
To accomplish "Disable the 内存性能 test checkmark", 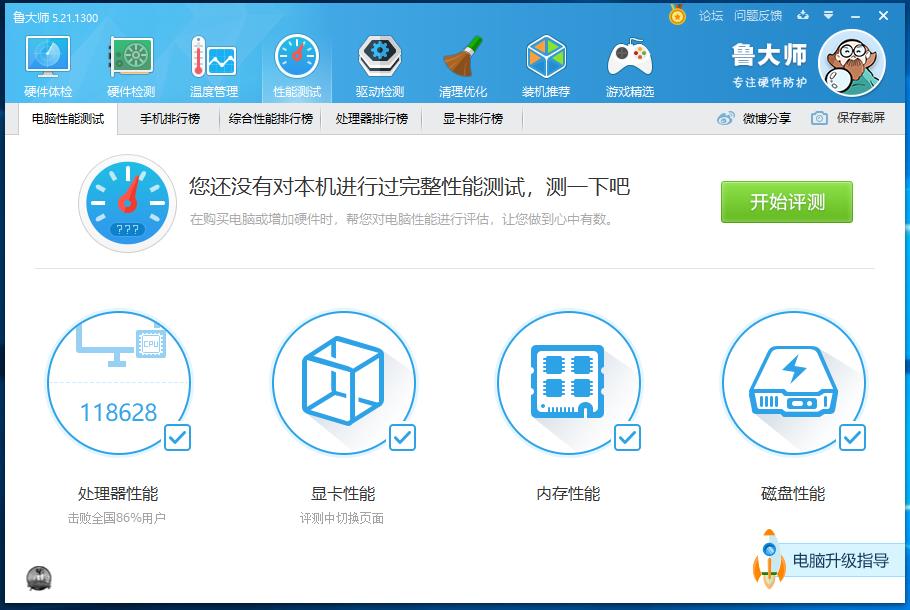I will pyautogui.click(x=627, y=438).
